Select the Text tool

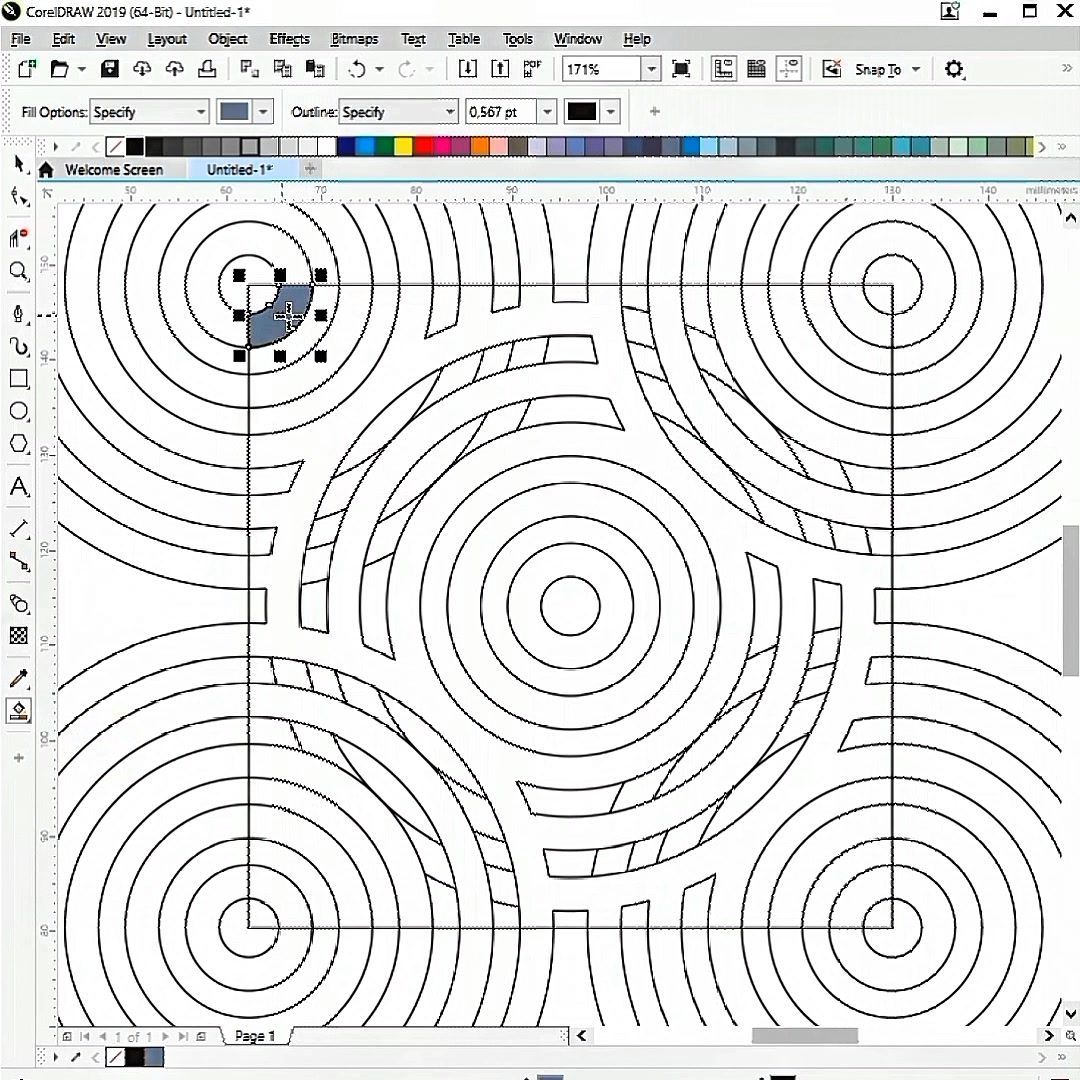19,487
